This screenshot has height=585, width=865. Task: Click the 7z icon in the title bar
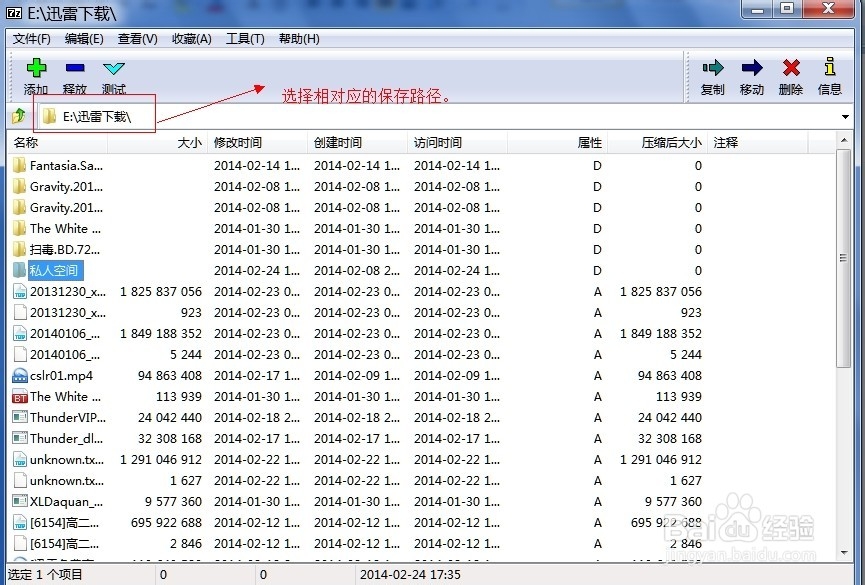[x=14, y=13]
